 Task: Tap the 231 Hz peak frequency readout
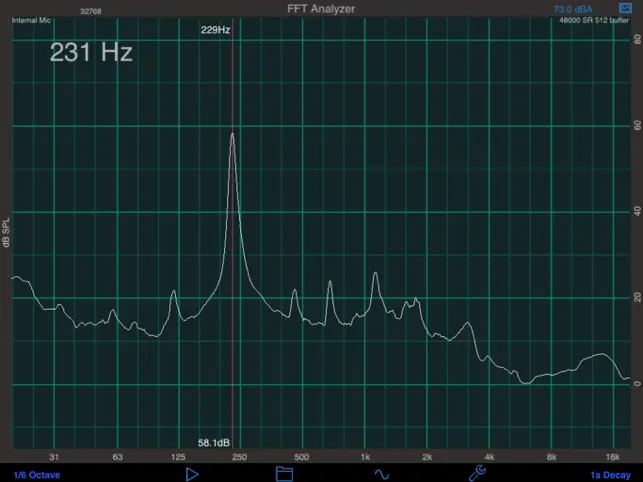coord(91,53)
